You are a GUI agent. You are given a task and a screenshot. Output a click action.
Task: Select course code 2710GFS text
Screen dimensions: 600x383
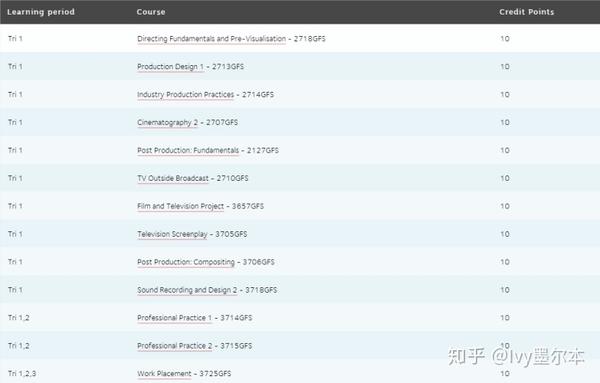(x=232, y=178)
